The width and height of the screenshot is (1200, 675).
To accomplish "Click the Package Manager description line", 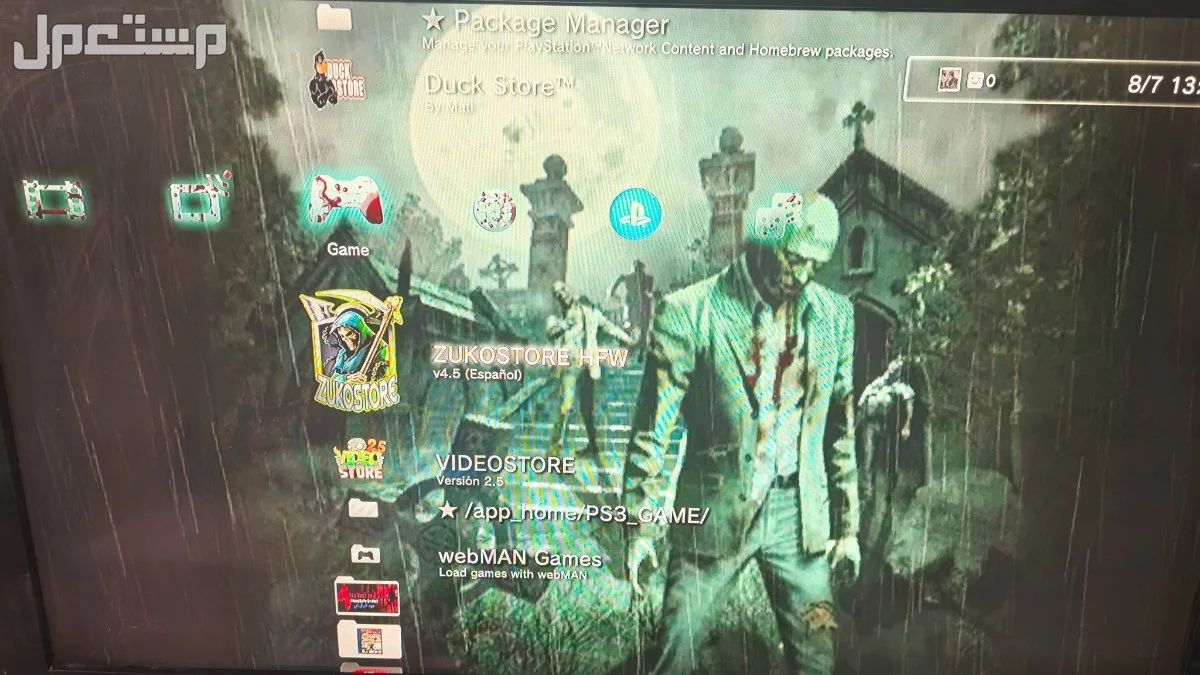I will pos(658,46).
